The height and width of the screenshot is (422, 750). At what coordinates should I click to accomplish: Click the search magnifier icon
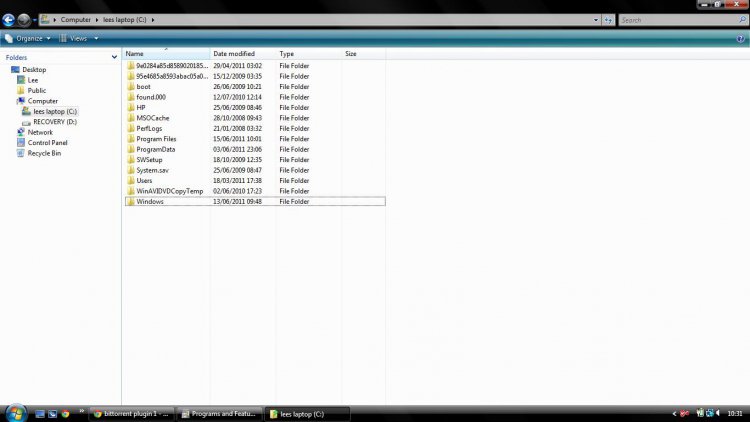tap(742, 20)
